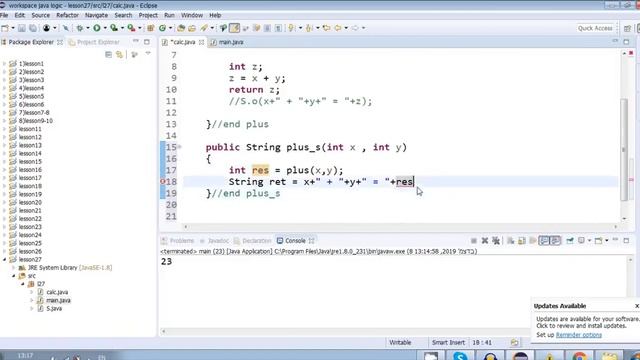Click the Terminate square icon in Console
This screenshot has height=360, width=640.
pyautogui.click(x=474, y=241)
